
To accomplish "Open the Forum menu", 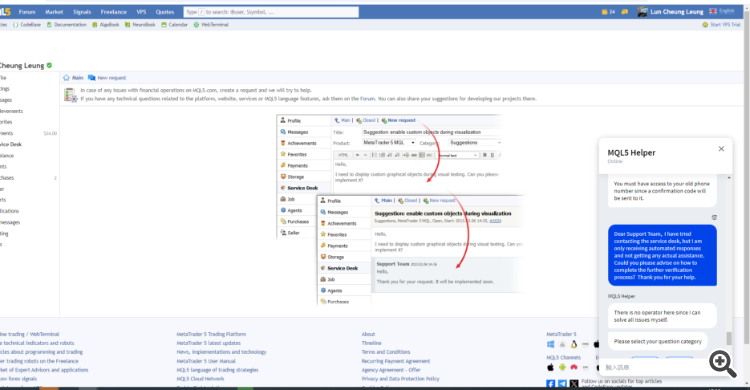I will click(27, 12).
